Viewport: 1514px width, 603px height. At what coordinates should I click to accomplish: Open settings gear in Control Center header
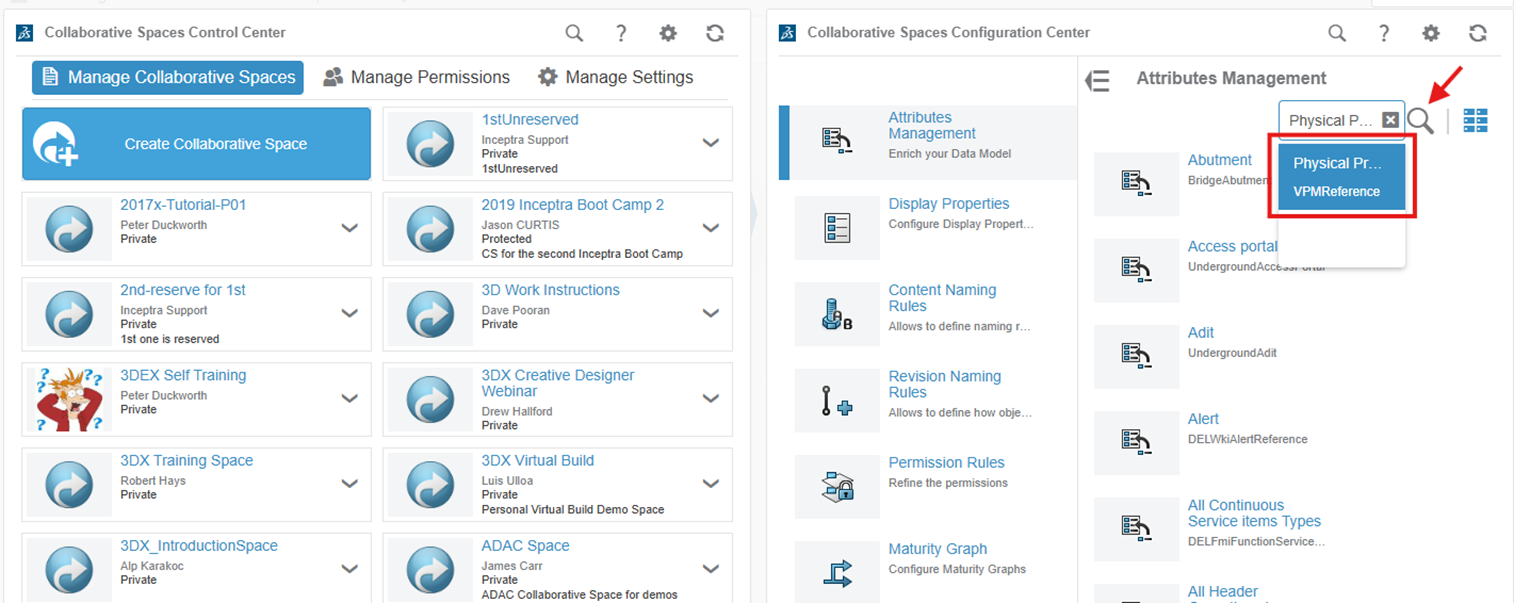click(x=668, y=33)
